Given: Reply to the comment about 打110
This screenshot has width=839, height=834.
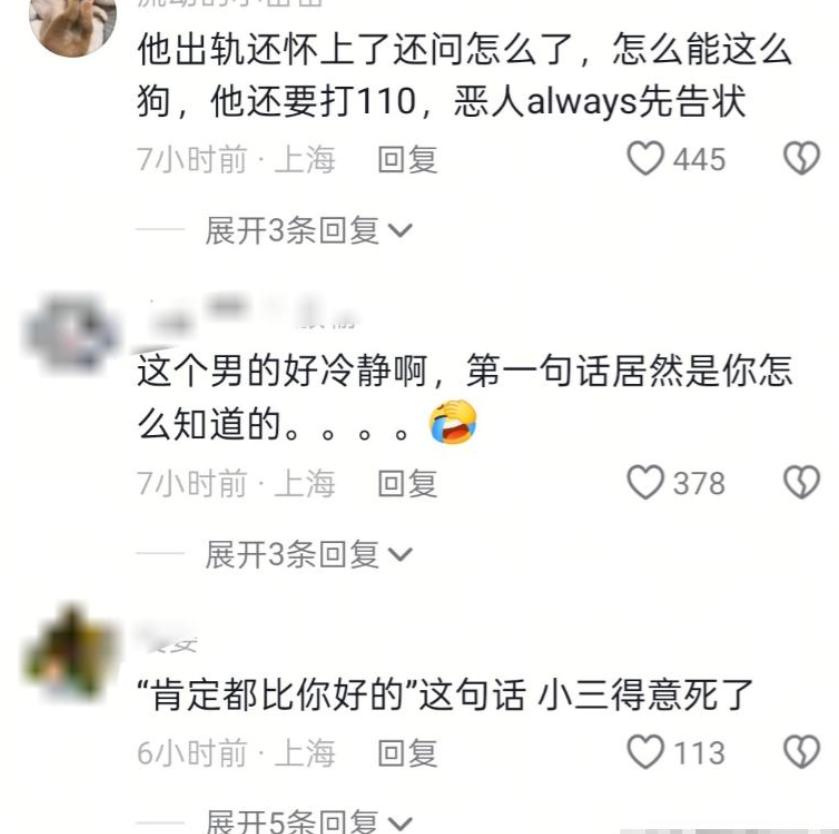Looking at the screenshot, I should pyautogui.click(x=407, y=159).
